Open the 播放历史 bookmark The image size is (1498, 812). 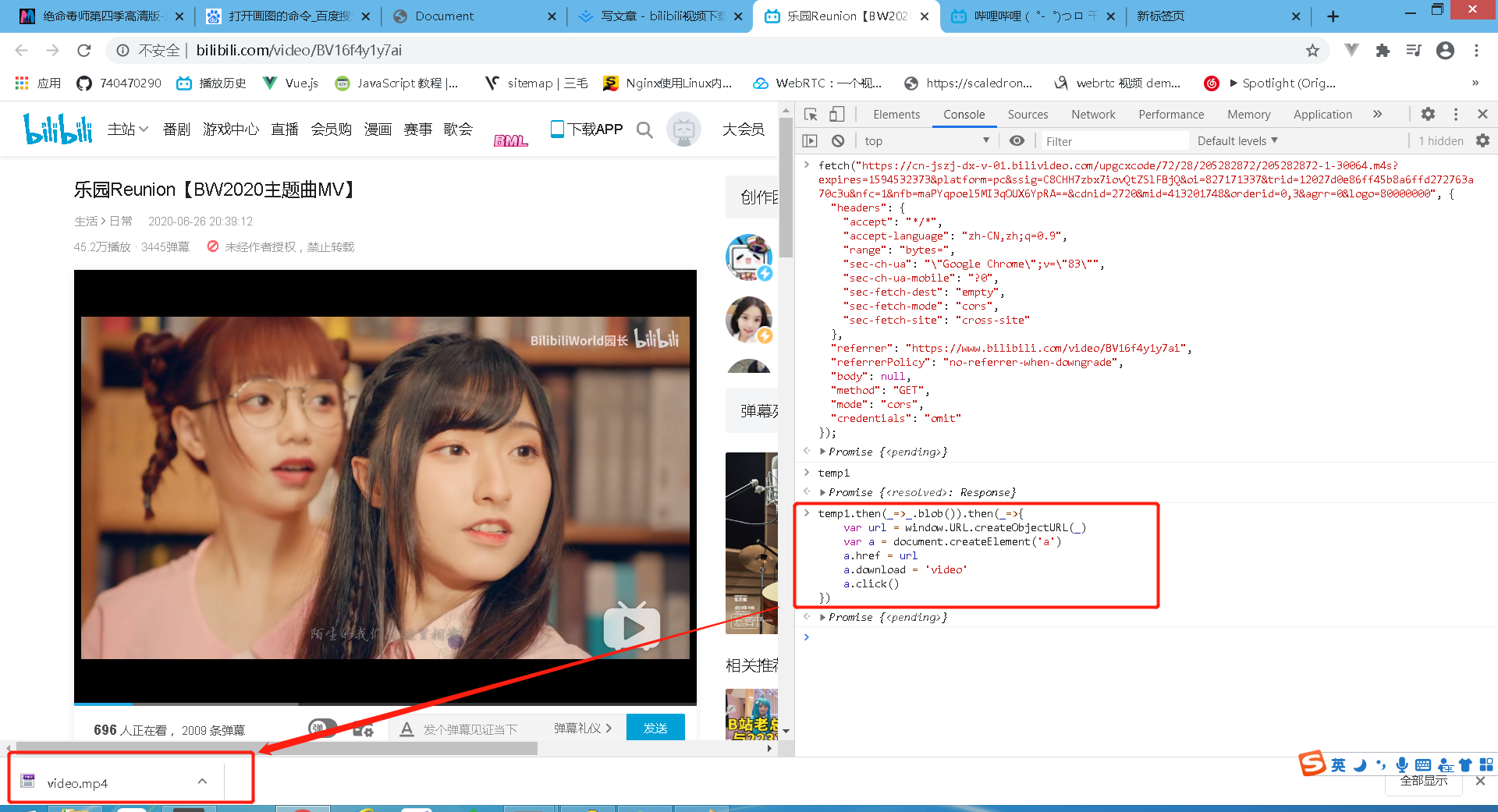(x=211, y=83)
